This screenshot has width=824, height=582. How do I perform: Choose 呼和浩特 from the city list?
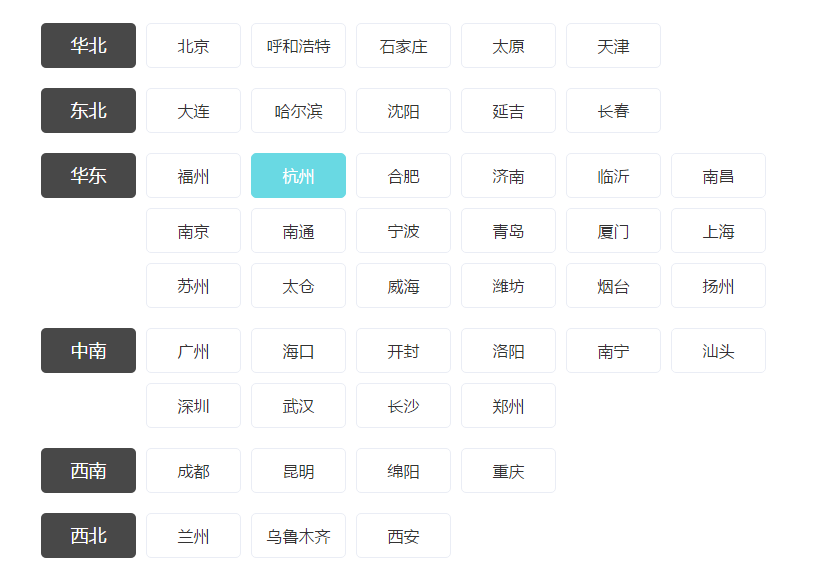298,46
